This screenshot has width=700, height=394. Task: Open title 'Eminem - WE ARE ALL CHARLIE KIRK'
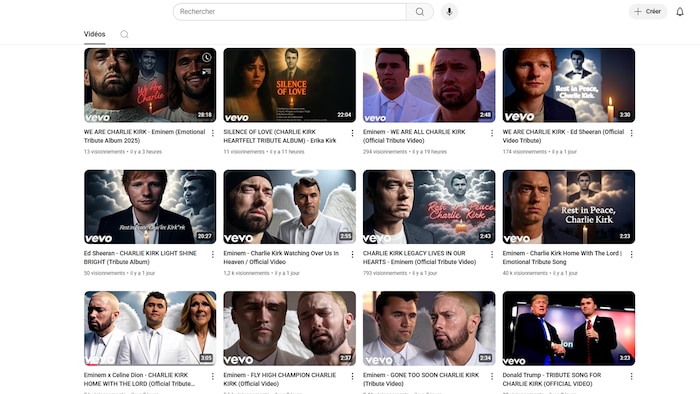click(414, 136)
